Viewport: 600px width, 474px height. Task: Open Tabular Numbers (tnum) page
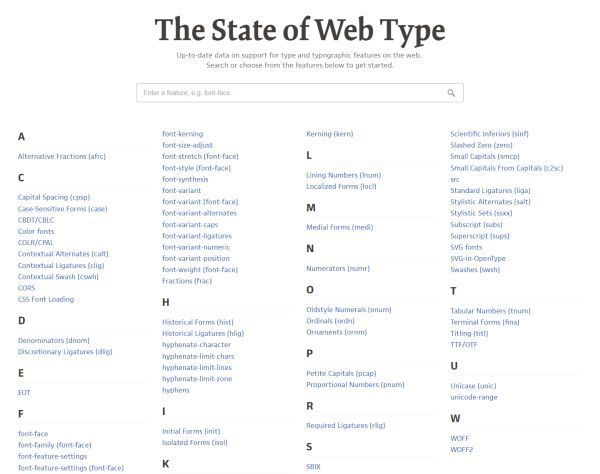pyautogui.click(x=490, y=311)
